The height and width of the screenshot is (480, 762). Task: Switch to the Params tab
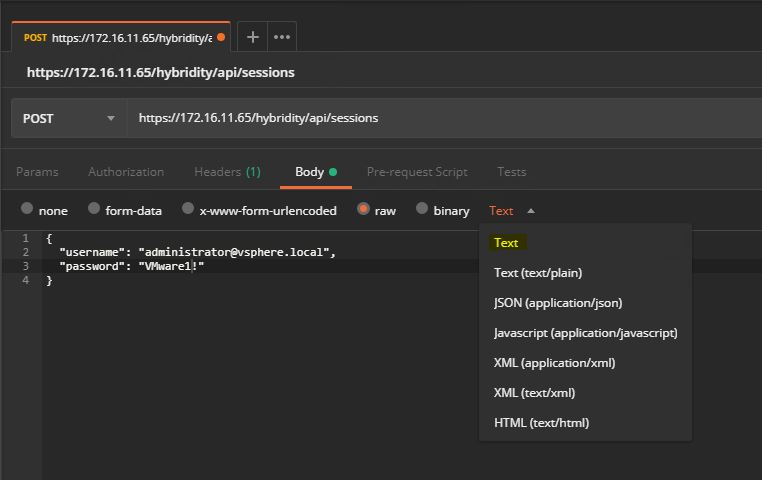(x=37, y=172)
